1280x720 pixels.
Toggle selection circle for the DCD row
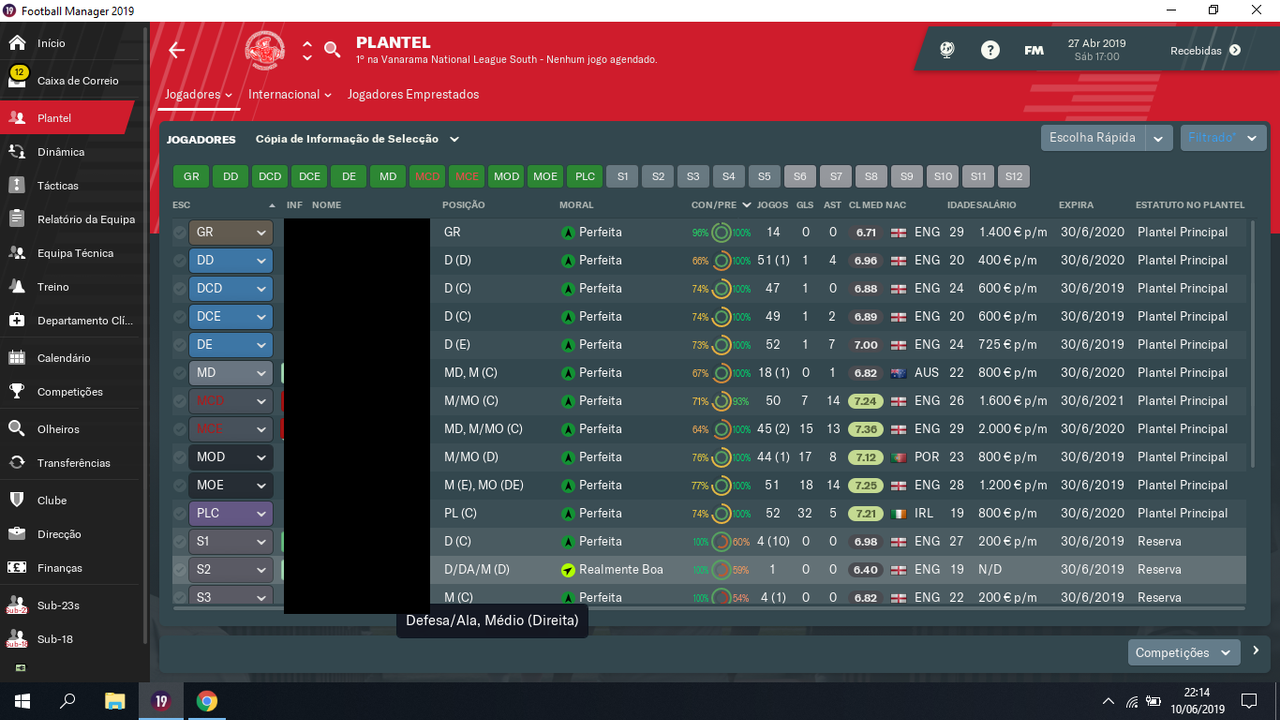click(179, 288)
